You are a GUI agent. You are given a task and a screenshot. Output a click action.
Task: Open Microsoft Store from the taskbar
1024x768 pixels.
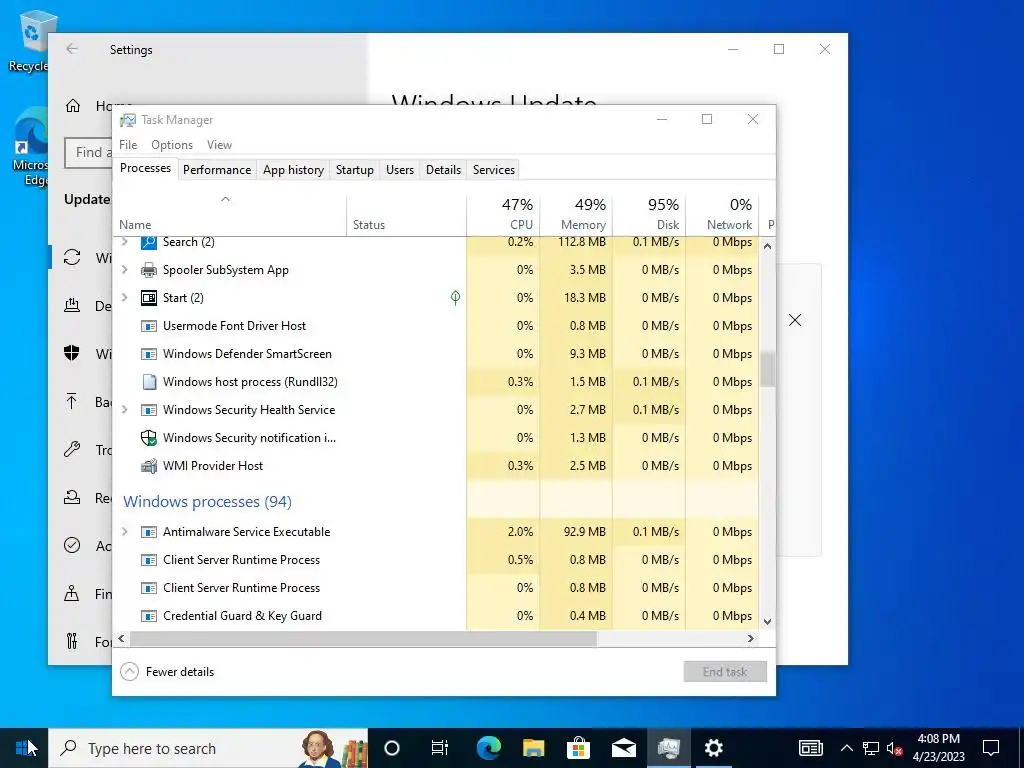[578, 748]
